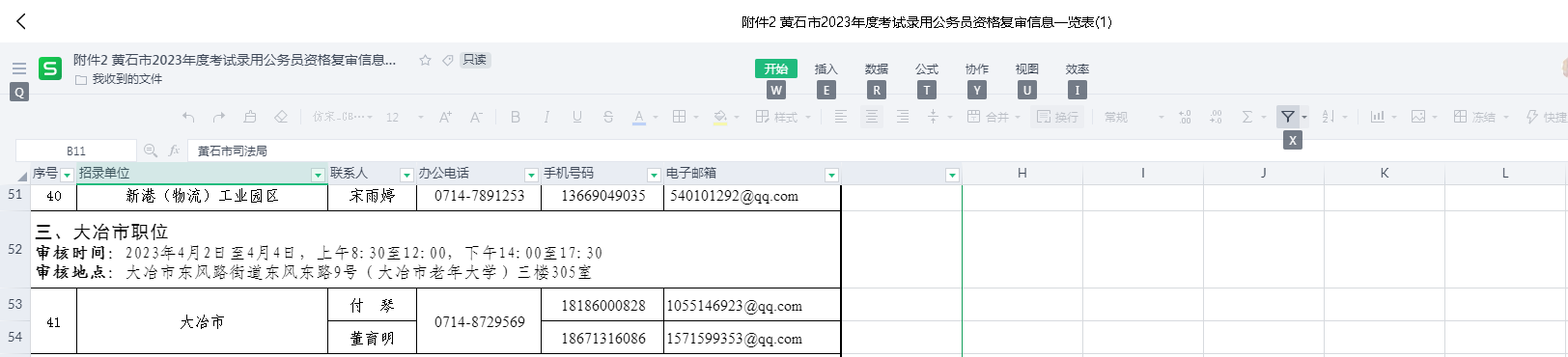The width and height of the screenshot is (1568, 357).
Task: Toggle wrap text 换行 button
Action: (x=1057, y=117)
